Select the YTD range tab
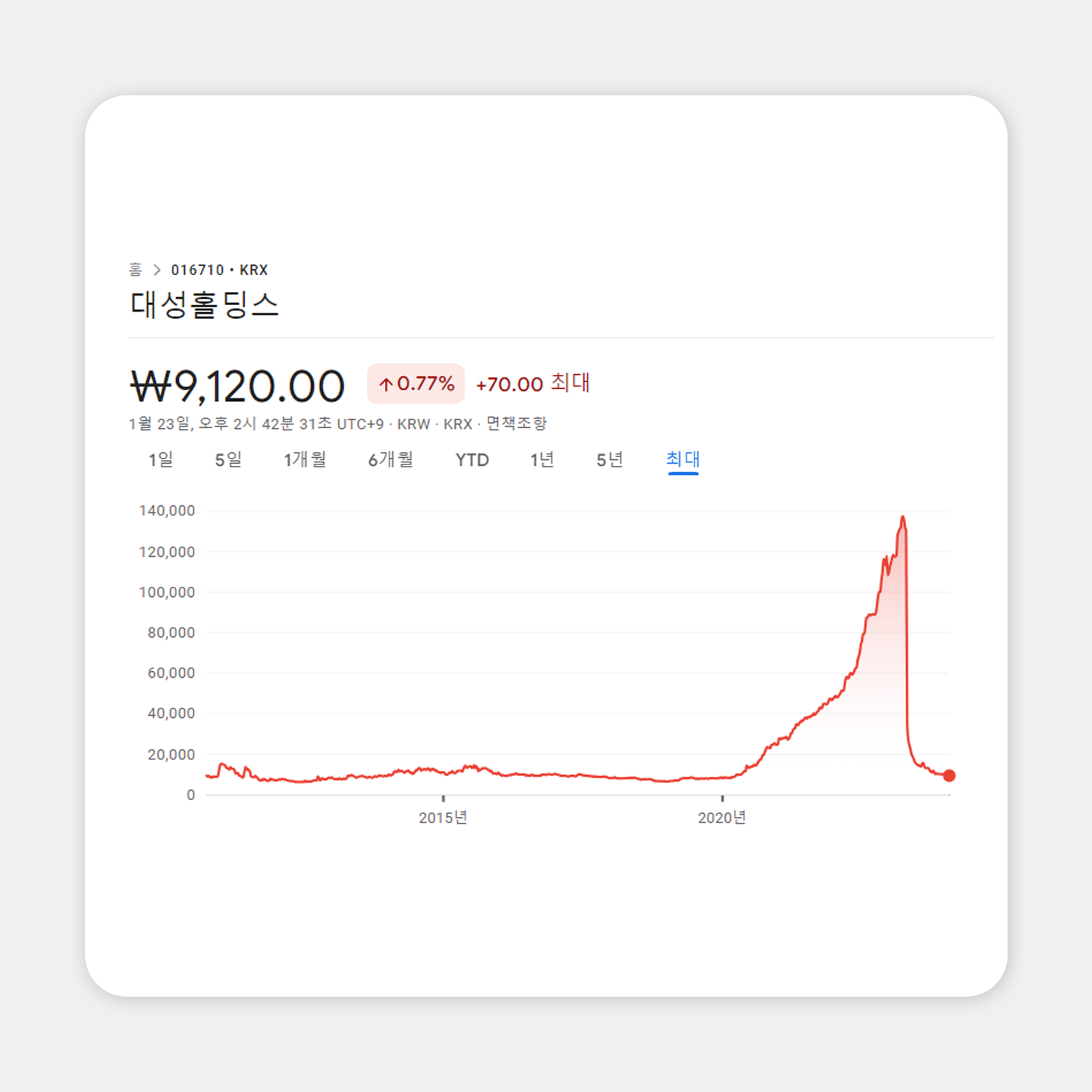 472,460
